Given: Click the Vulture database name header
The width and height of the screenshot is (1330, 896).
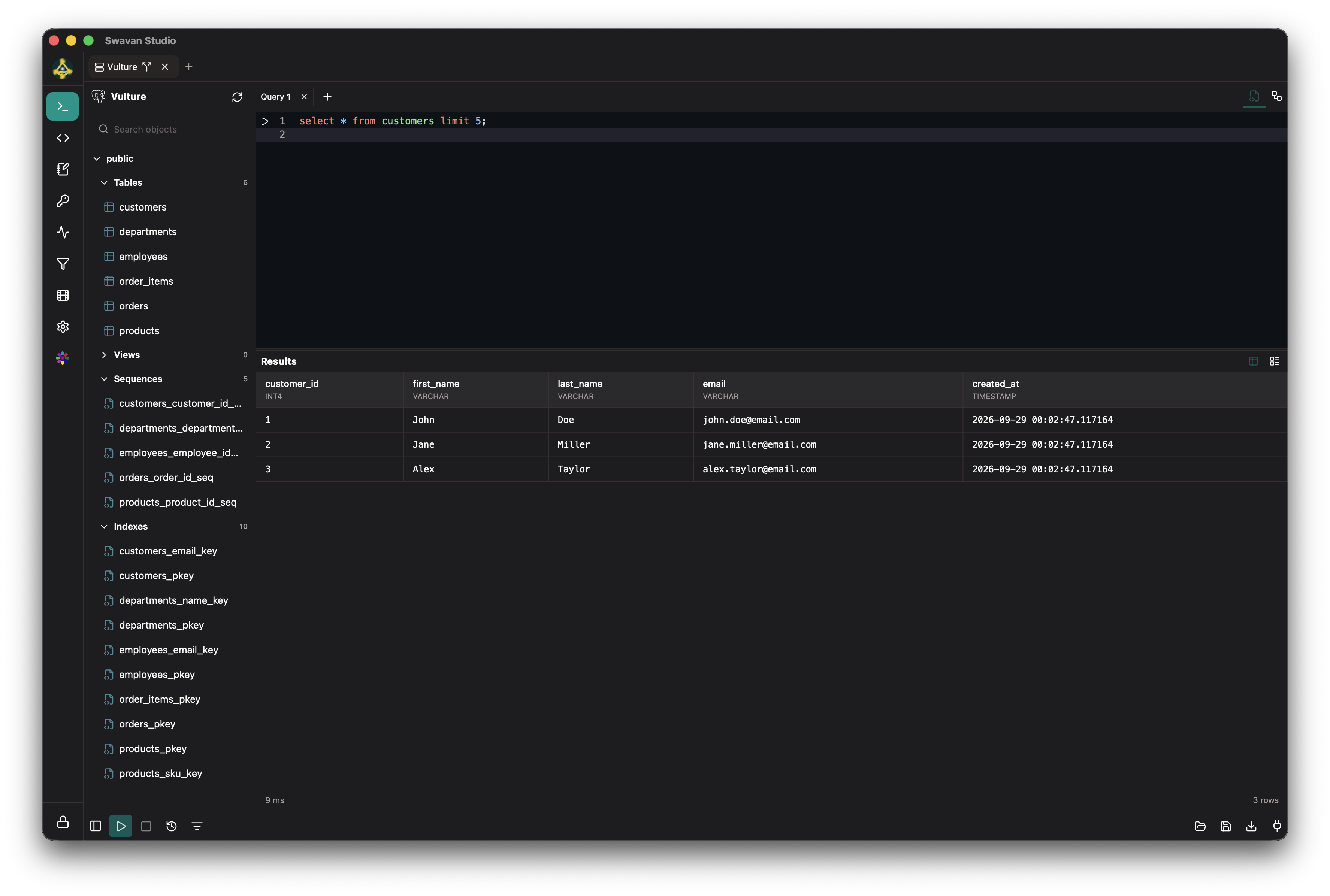Looking at the screenshot, I should 129,97.
